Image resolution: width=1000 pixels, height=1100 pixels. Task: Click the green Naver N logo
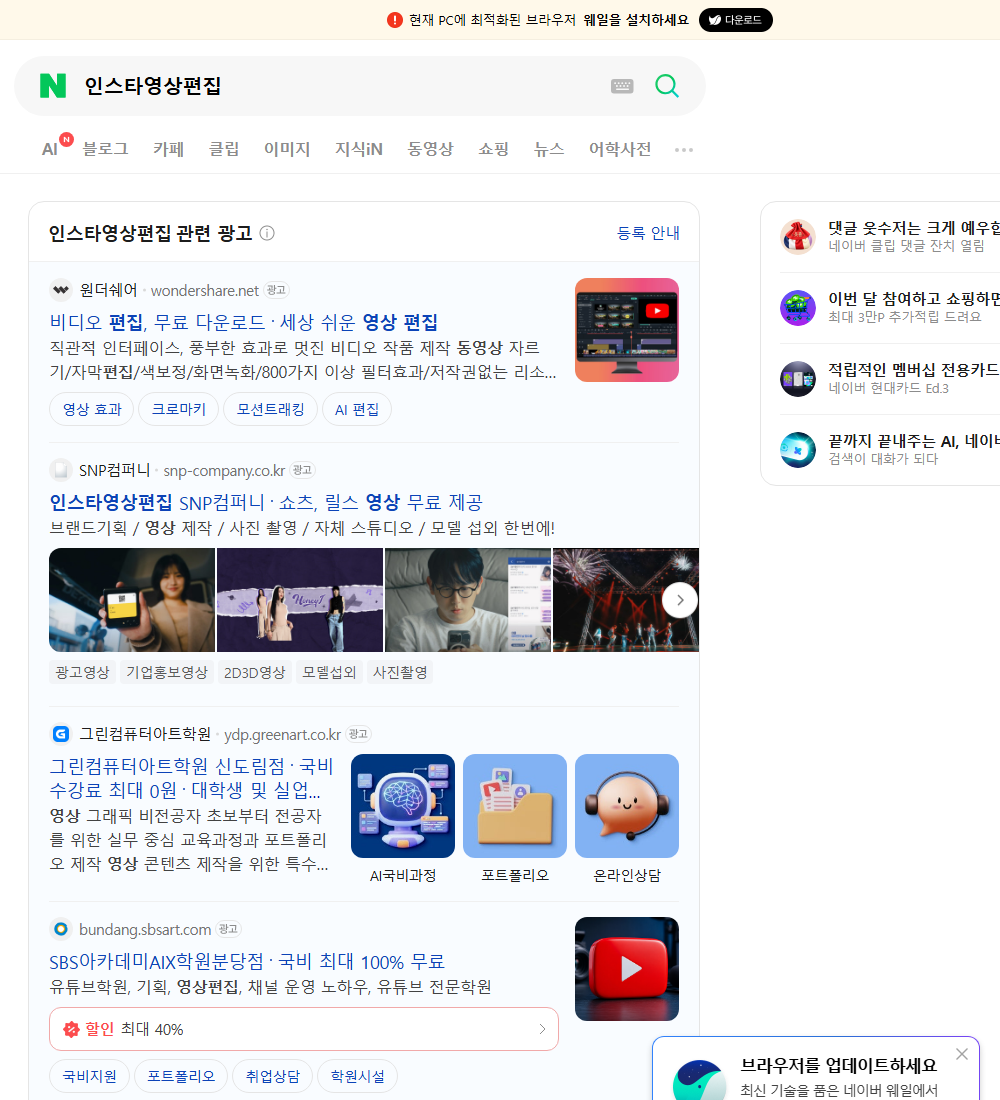click(53, 86)
